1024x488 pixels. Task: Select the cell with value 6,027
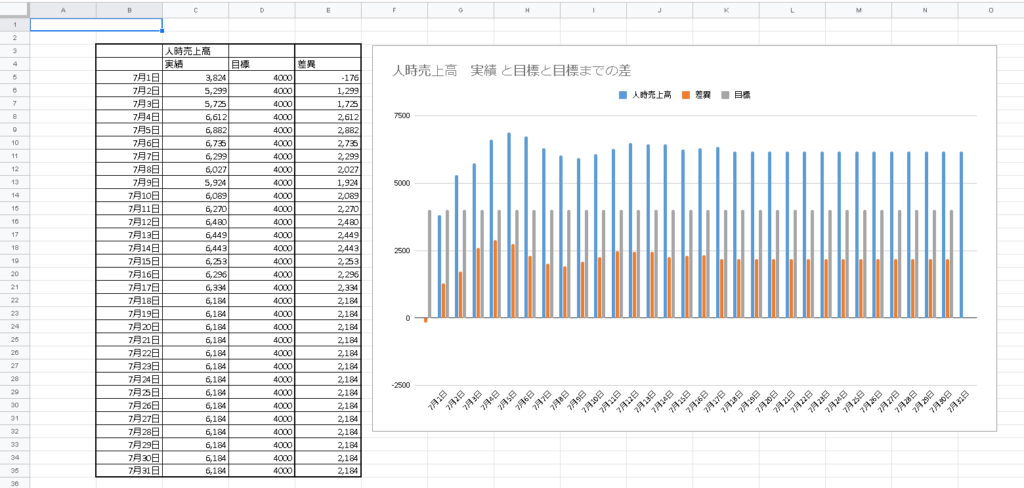pyautogui.click(x=196, y=169)
